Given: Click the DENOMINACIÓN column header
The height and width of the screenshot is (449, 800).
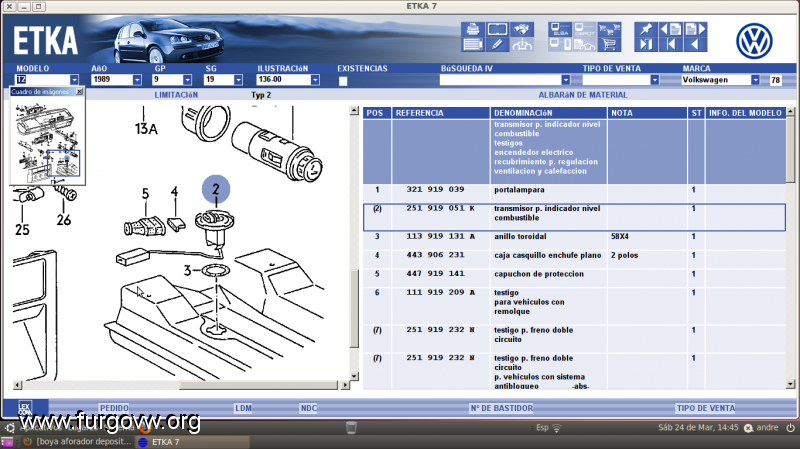Looking at the screenshot, I should [x=549, y=113].
